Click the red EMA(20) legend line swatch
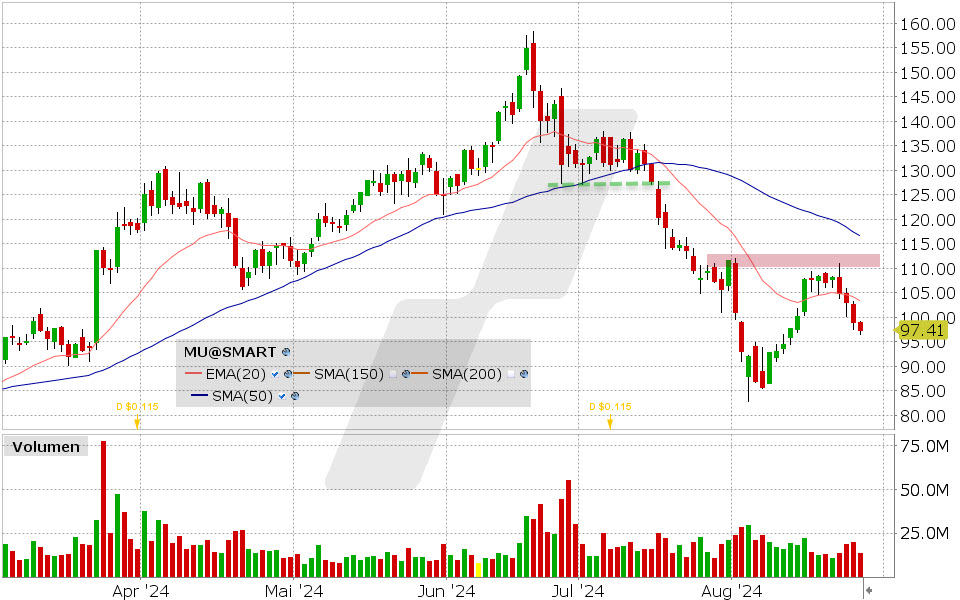Screen dimensions: 960x600 193,374
